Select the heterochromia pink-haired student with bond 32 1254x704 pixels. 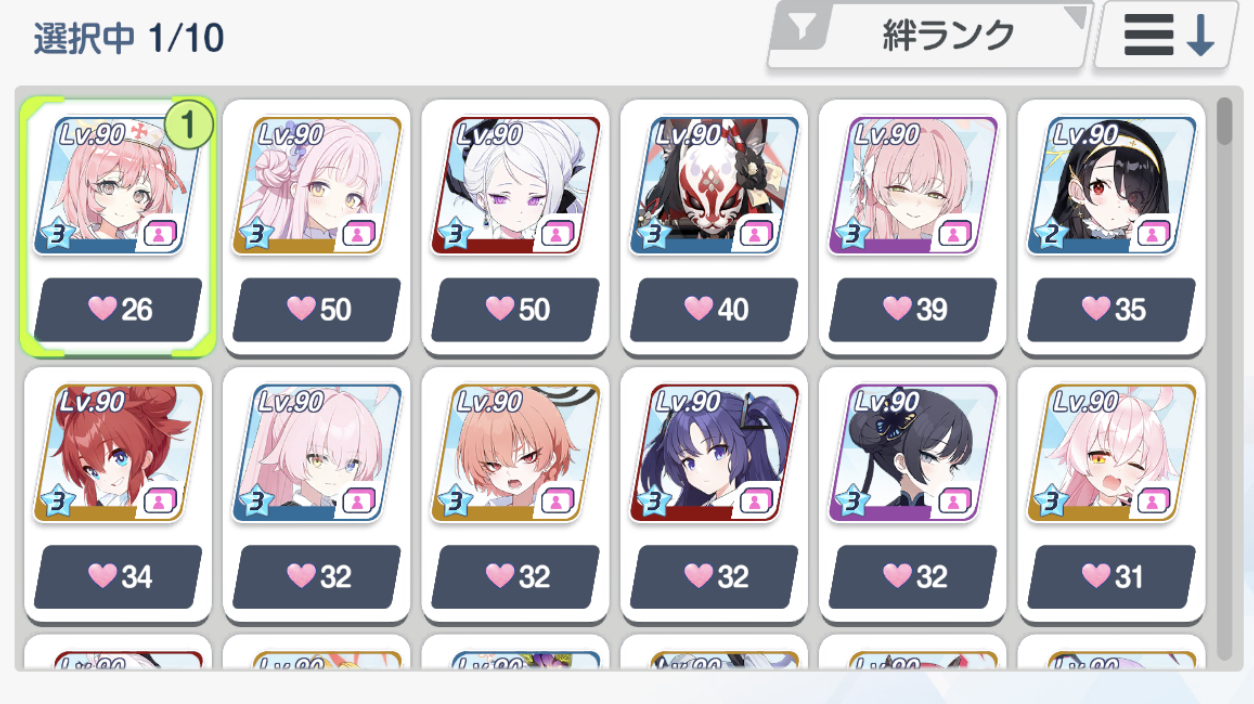tap(317, 495)
